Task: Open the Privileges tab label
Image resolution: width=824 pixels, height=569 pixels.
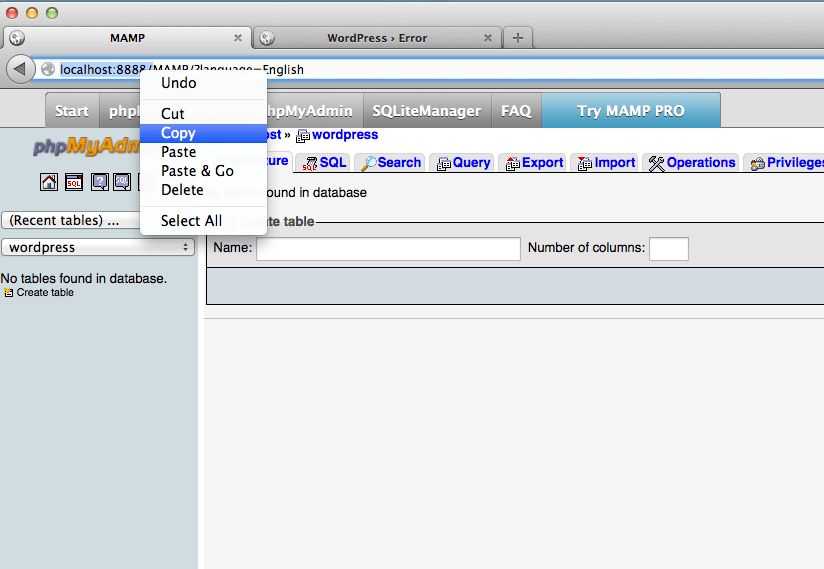Action: (795, 163)
